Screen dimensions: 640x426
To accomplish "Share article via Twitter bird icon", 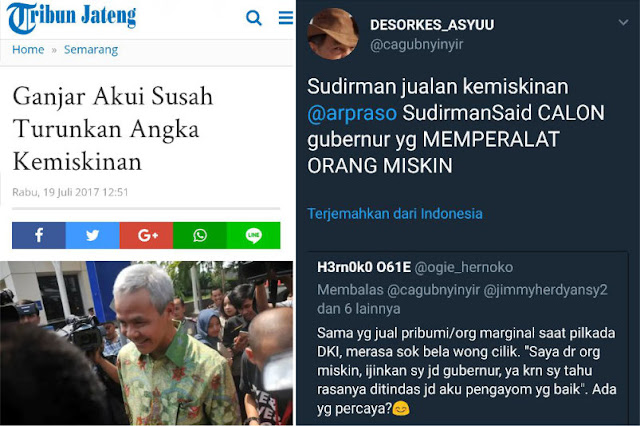I will (x=93, y=235).
